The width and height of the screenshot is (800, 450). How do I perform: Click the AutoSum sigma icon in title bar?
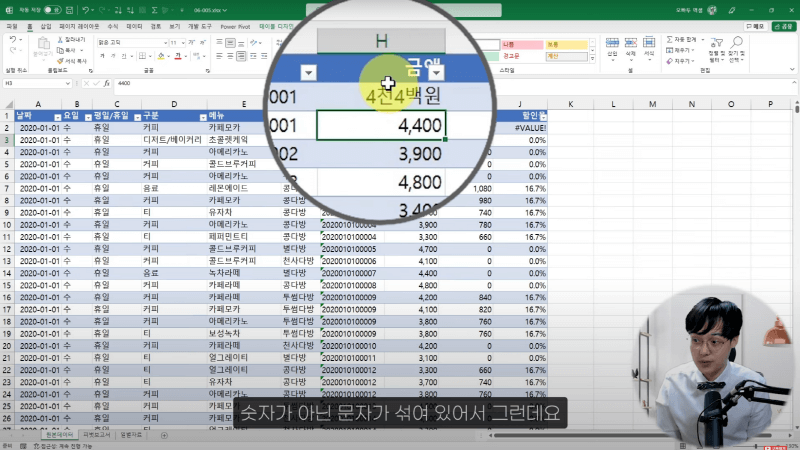[155, 10]
